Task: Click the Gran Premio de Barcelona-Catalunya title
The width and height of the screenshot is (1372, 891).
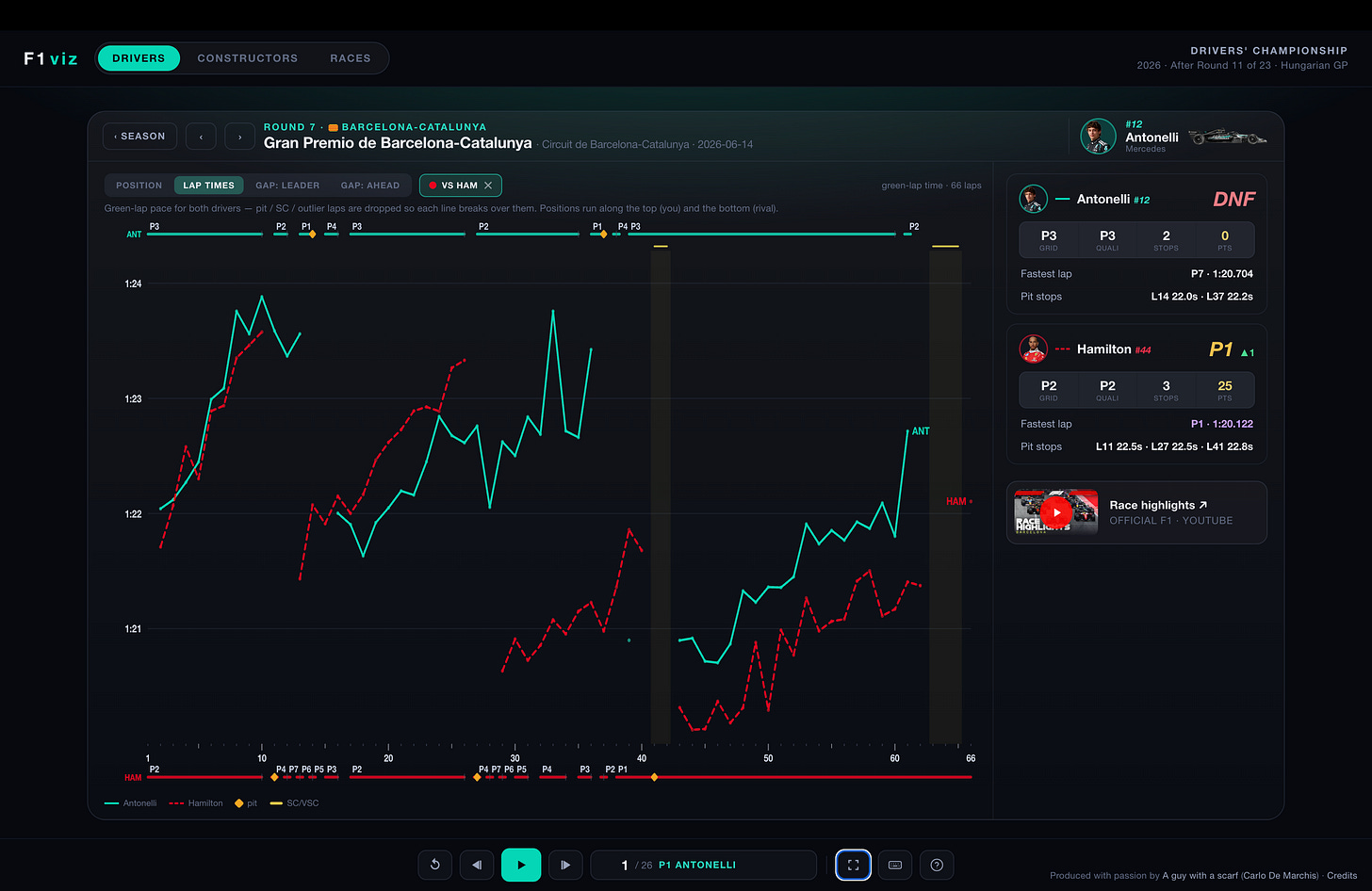Action: tap(398, 143)
